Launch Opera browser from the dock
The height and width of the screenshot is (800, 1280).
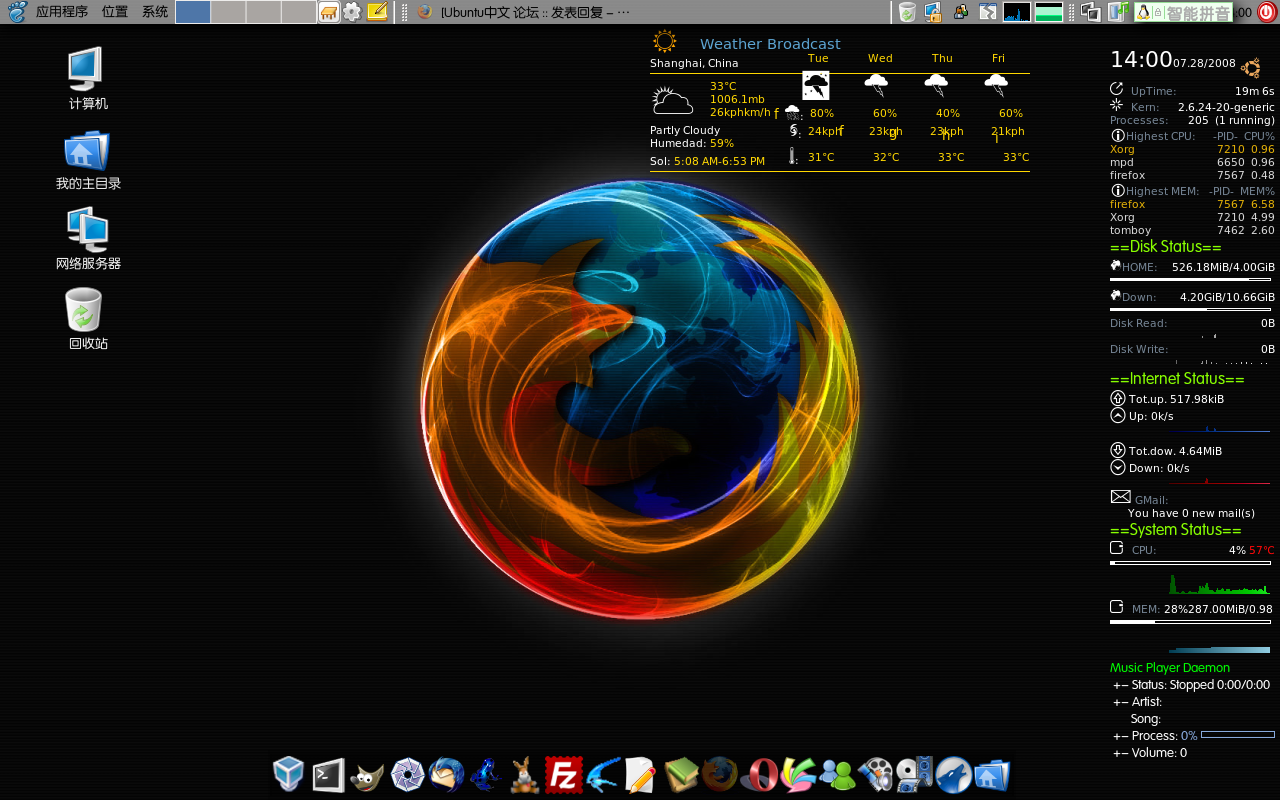tap(759, 774)
